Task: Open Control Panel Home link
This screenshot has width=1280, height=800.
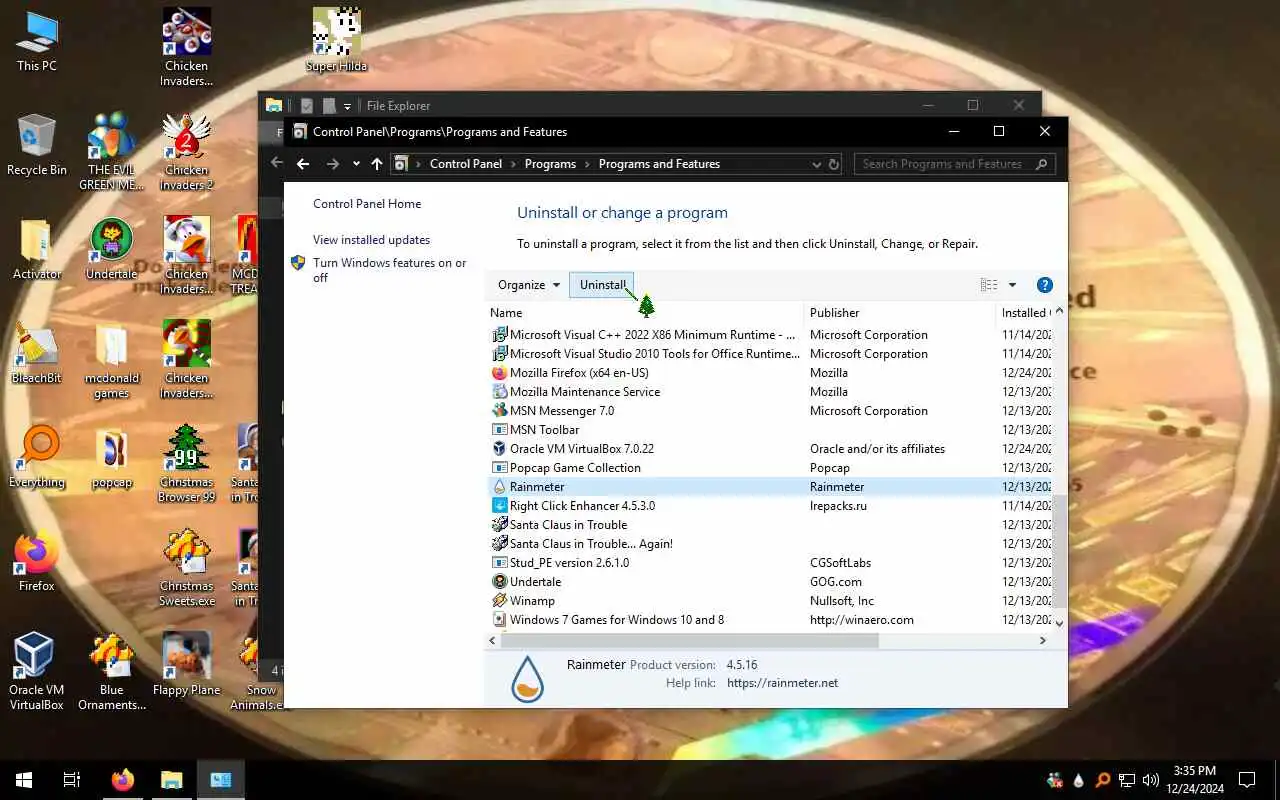Action: [367, 204]
